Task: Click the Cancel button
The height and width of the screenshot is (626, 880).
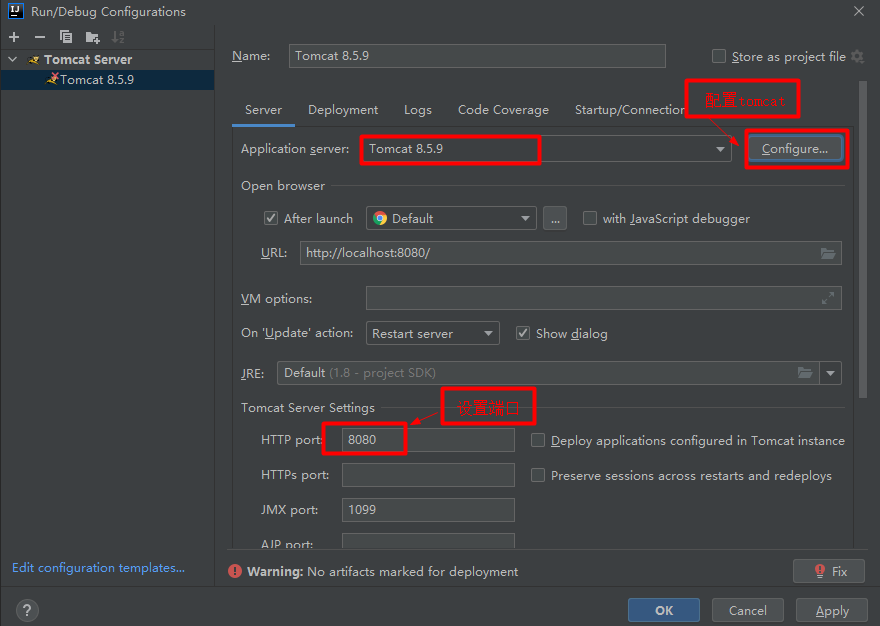Action: point(748,610)
